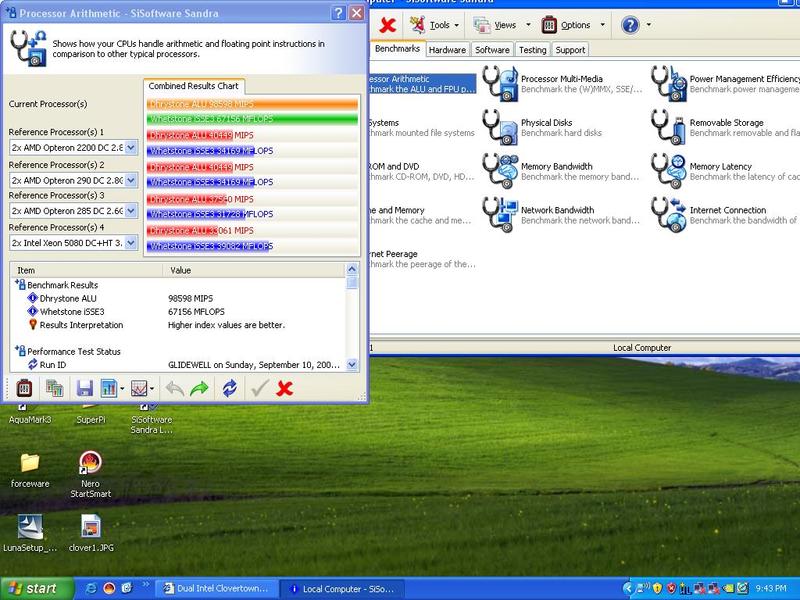The height and width of the screenshot is (600, 800).
Task: Click the Nero StartSmart desktop shortcut
Action: [90, 474]
